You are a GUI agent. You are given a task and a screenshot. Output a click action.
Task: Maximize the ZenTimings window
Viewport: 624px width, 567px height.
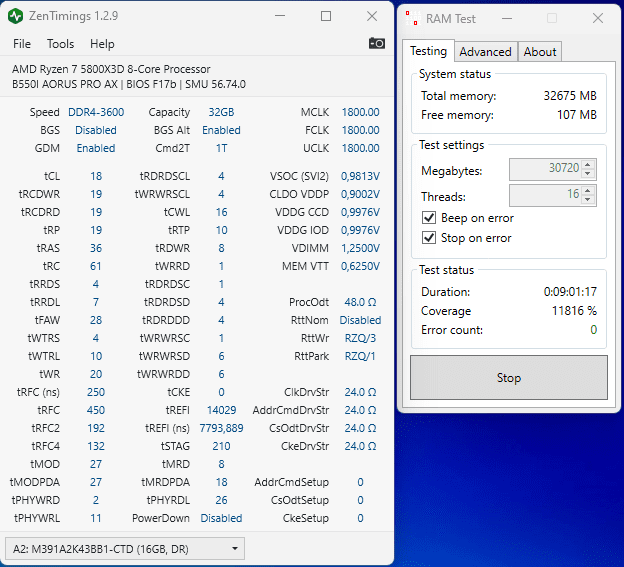pos(326,16)
